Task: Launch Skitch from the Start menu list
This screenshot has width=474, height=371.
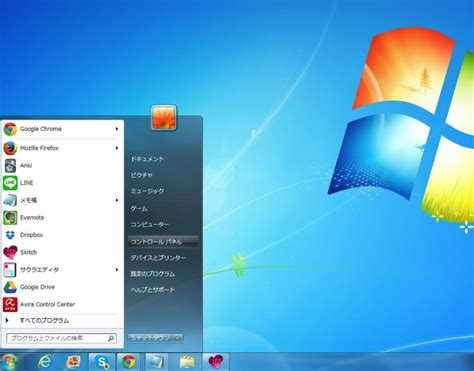Action: [x=62, y=252]
